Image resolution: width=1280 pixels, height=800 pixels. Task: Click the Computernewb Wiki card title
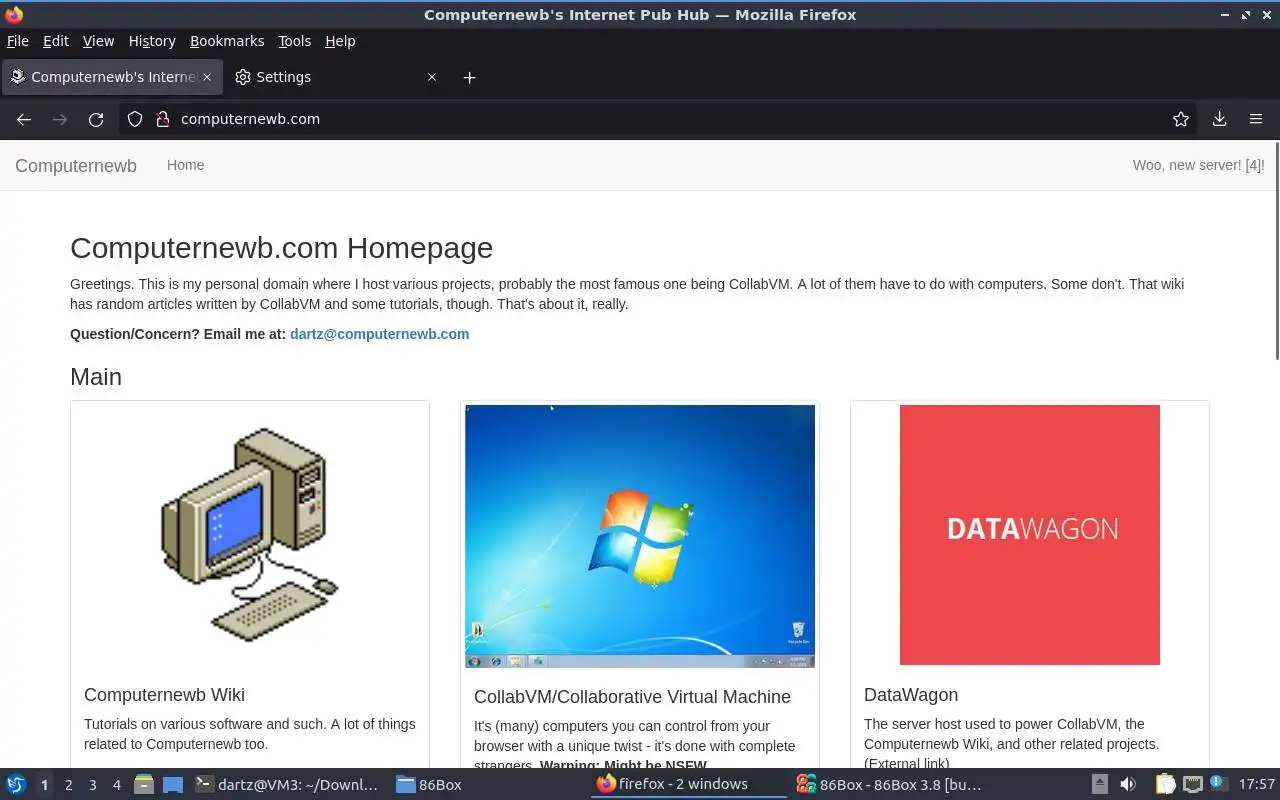(164, 695)
